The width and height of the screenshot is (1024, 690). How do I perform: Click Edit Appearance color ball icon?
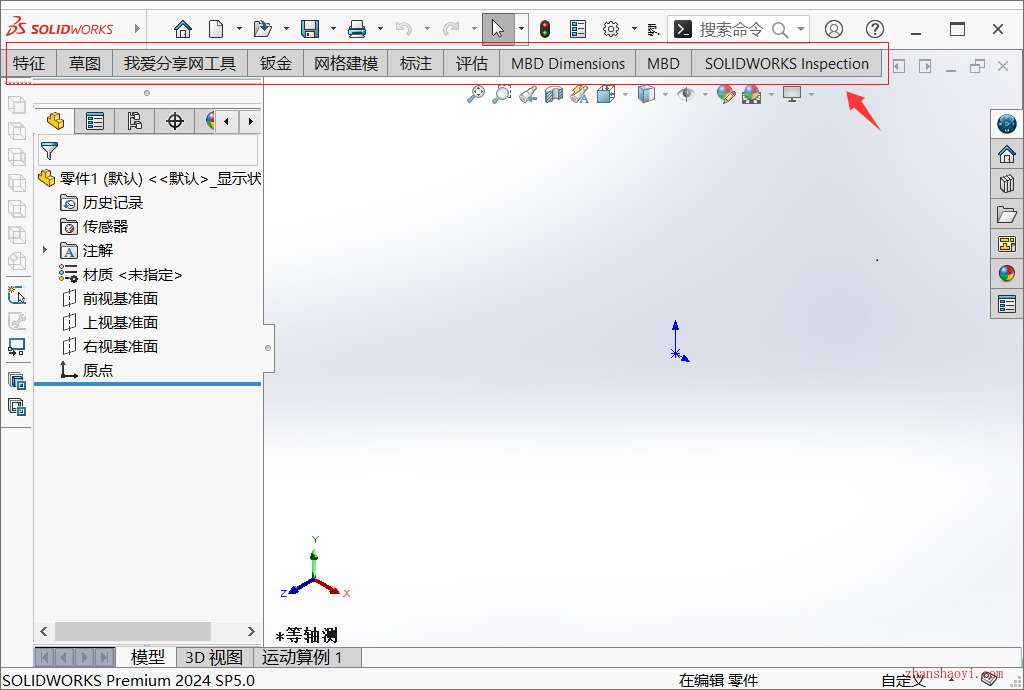(x=726, y=95)
